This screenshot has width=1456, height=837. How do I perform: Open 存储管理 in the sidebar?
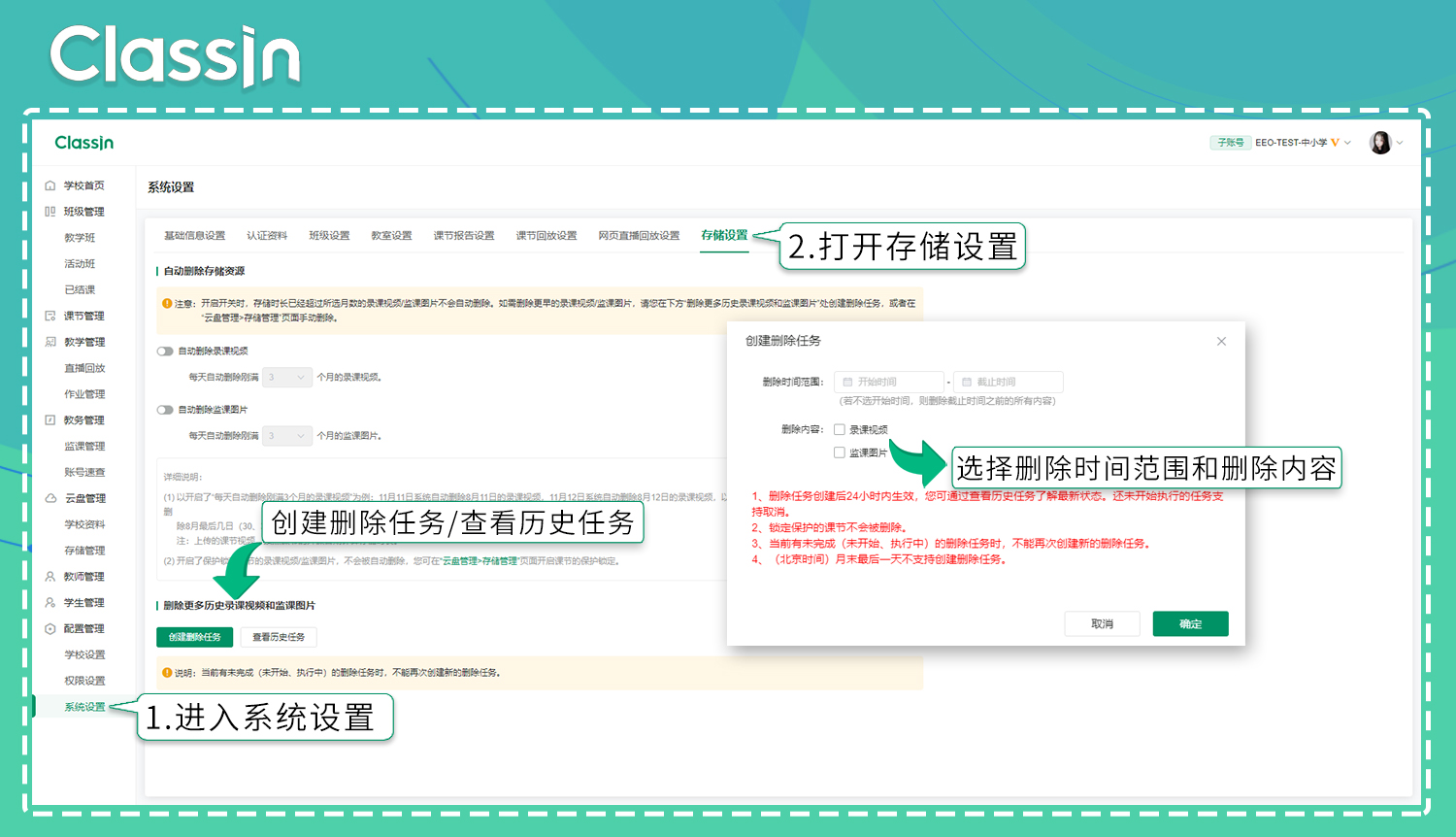click(84, 551)
